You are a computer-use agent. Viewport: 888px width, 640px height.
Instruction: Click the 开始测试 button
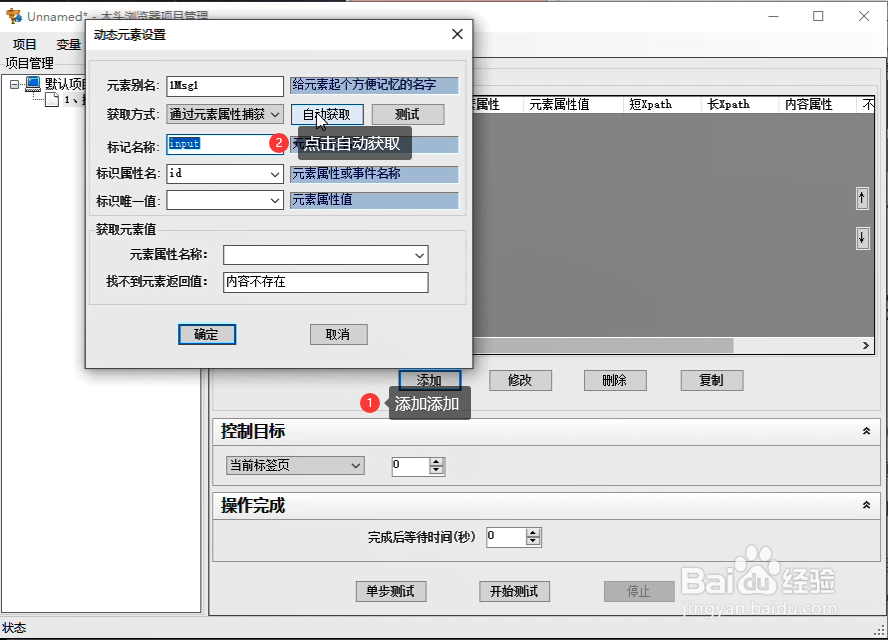[514, 591]
